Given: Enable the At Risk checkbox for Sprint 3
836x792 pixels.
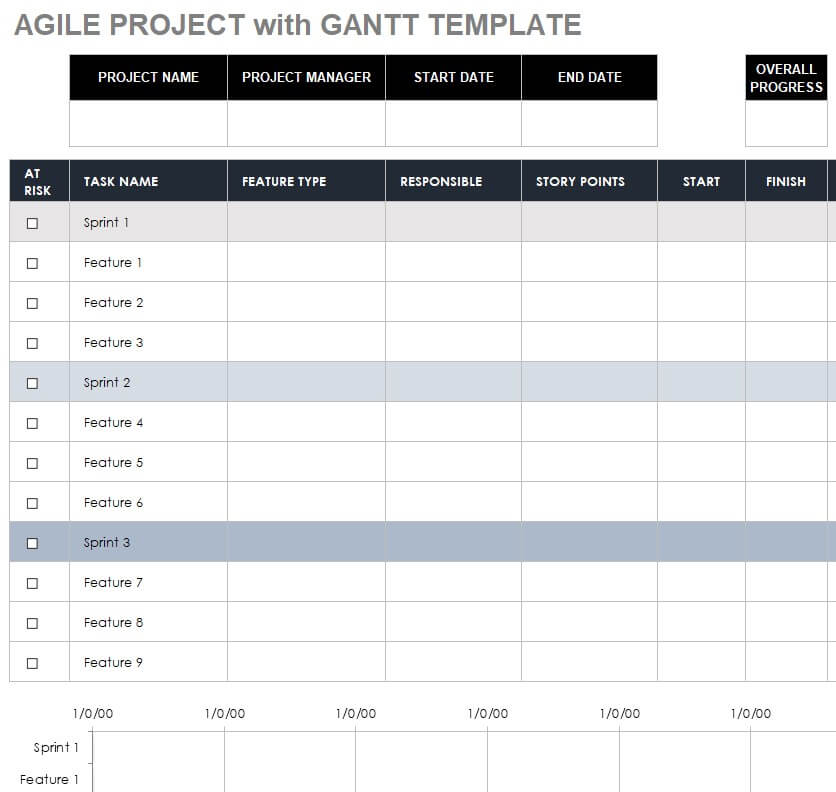Looking at the screenshot, I should 32,543.
